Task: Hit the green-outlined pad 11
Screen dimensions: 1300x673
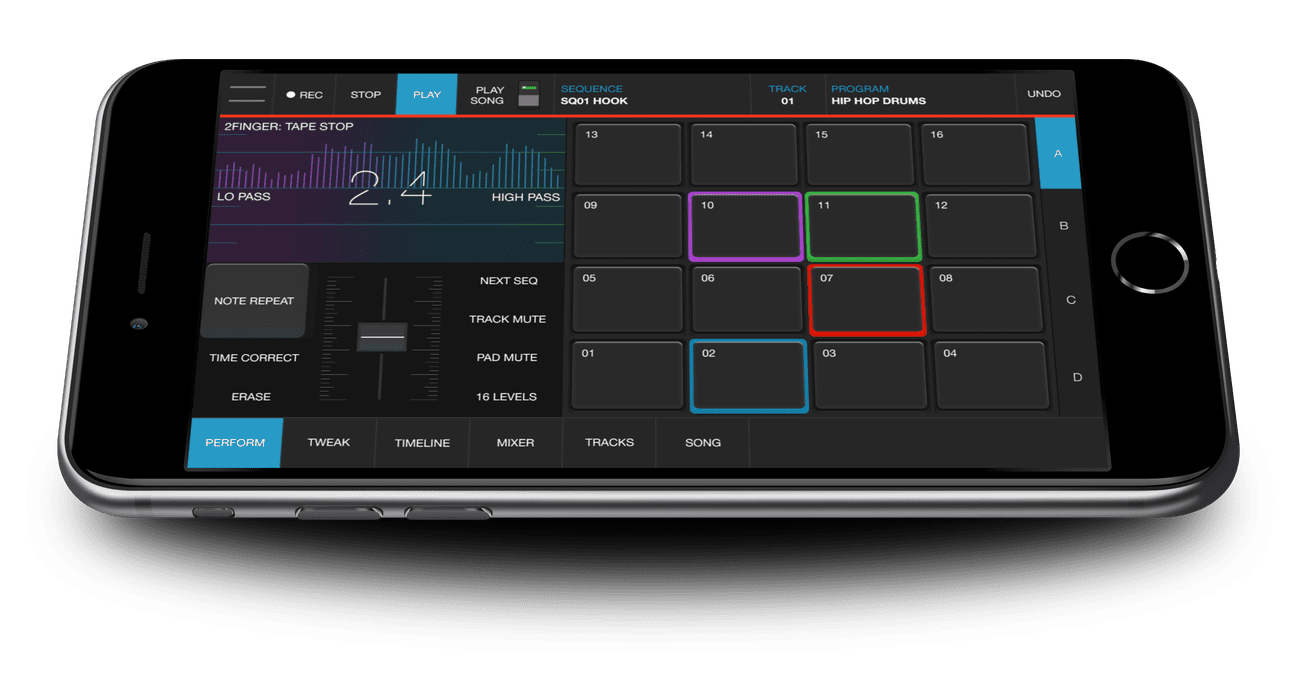Action: pyautogui.click(x=863, y=226)
